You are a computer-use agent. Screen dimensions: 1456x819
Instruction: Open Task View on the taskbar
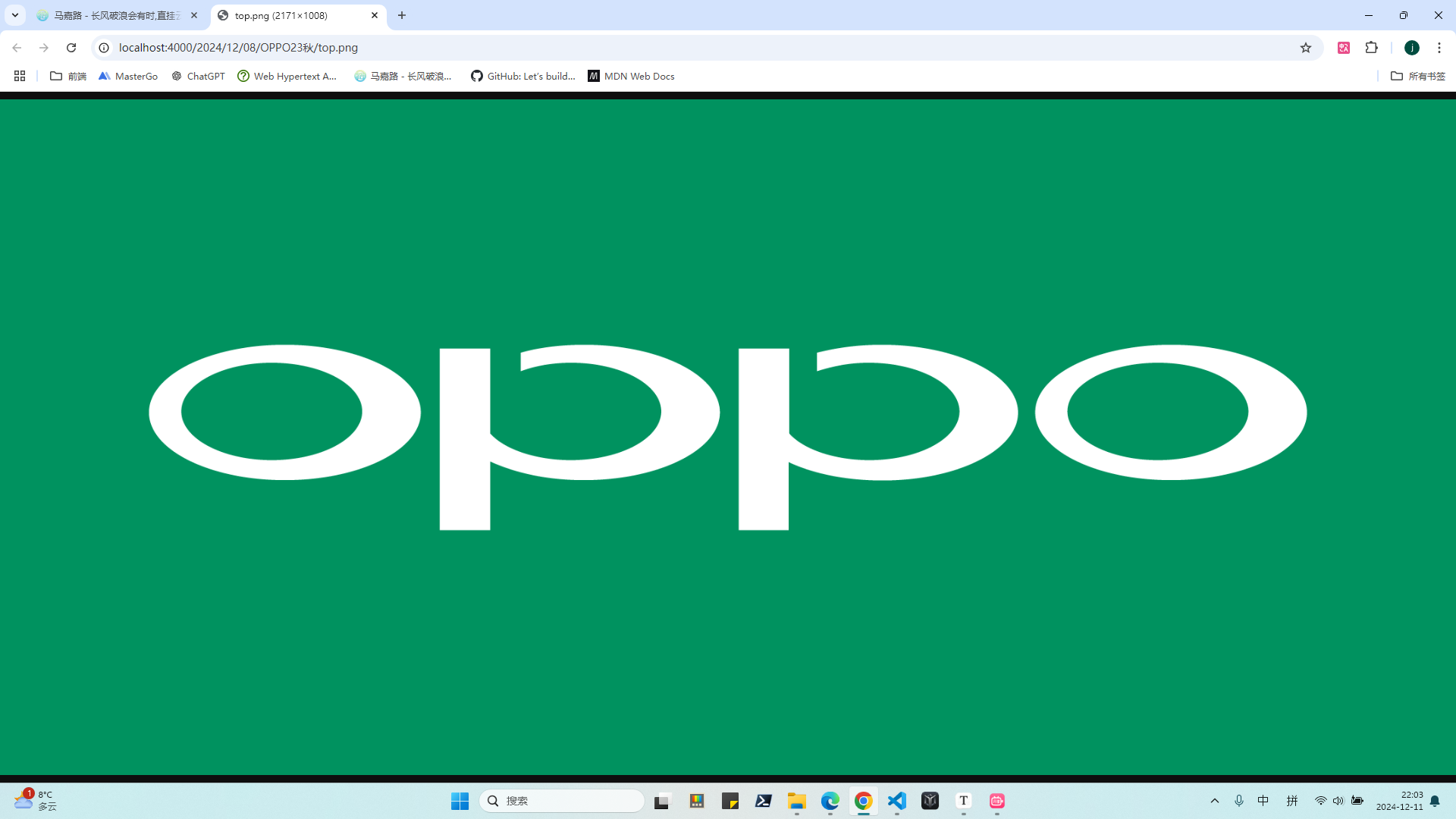click(664, 801)
